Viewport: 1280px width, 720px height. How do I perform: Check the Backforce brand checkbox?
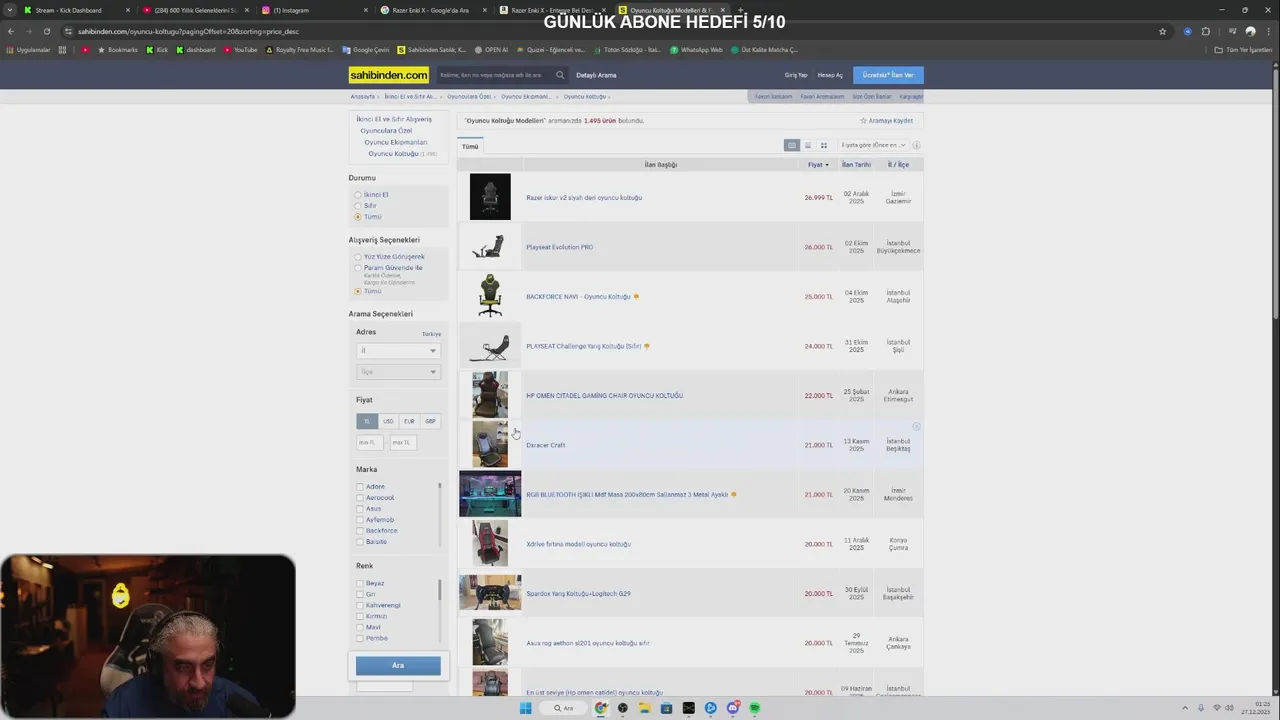pyautogui.click(x=360, y=531)
